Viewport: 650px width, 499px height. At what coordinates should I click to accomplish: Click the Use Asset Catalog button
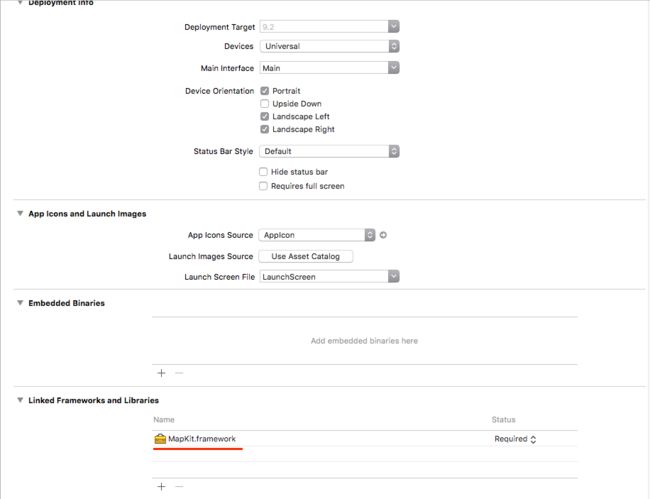point(306,256)
